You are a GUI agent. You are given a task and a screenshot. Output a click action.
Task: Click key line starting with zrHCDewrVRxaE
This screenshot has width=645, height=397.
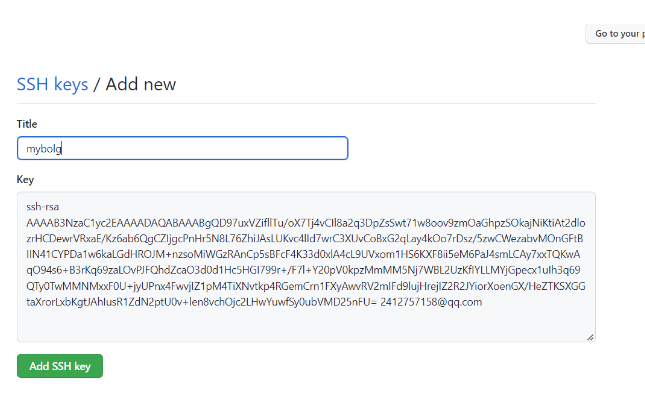click(305, 239)
